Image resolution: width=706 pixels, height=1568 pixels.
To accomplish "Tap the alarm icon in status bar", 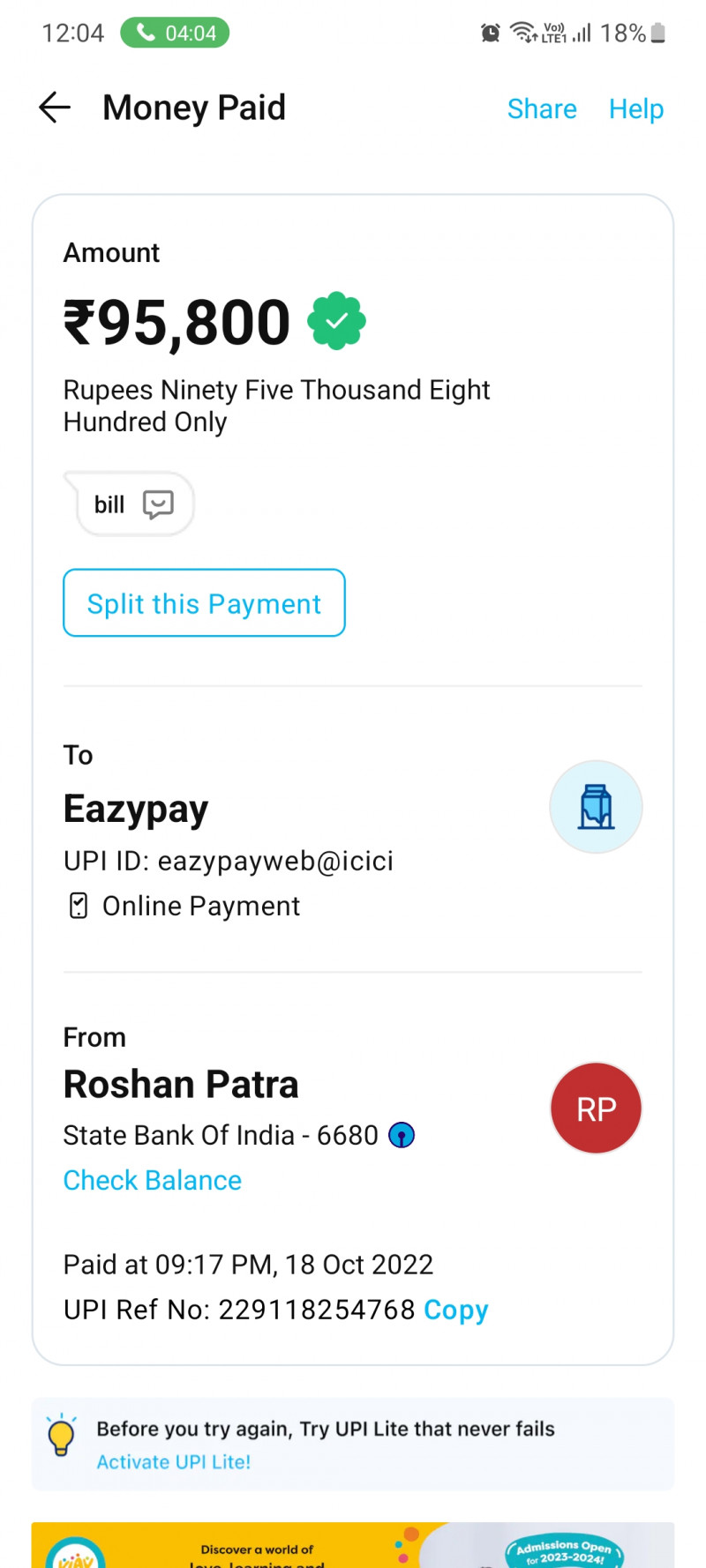I will point(490,34).
